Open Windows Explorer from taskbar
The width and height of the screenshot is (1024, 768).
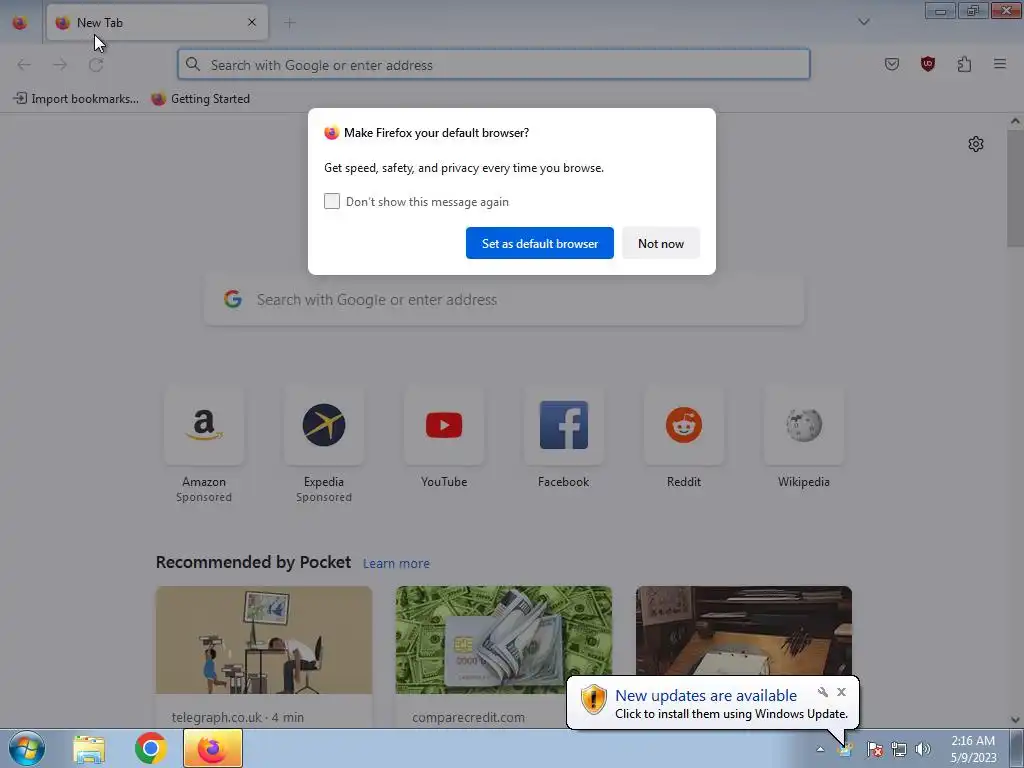point(89,748)
